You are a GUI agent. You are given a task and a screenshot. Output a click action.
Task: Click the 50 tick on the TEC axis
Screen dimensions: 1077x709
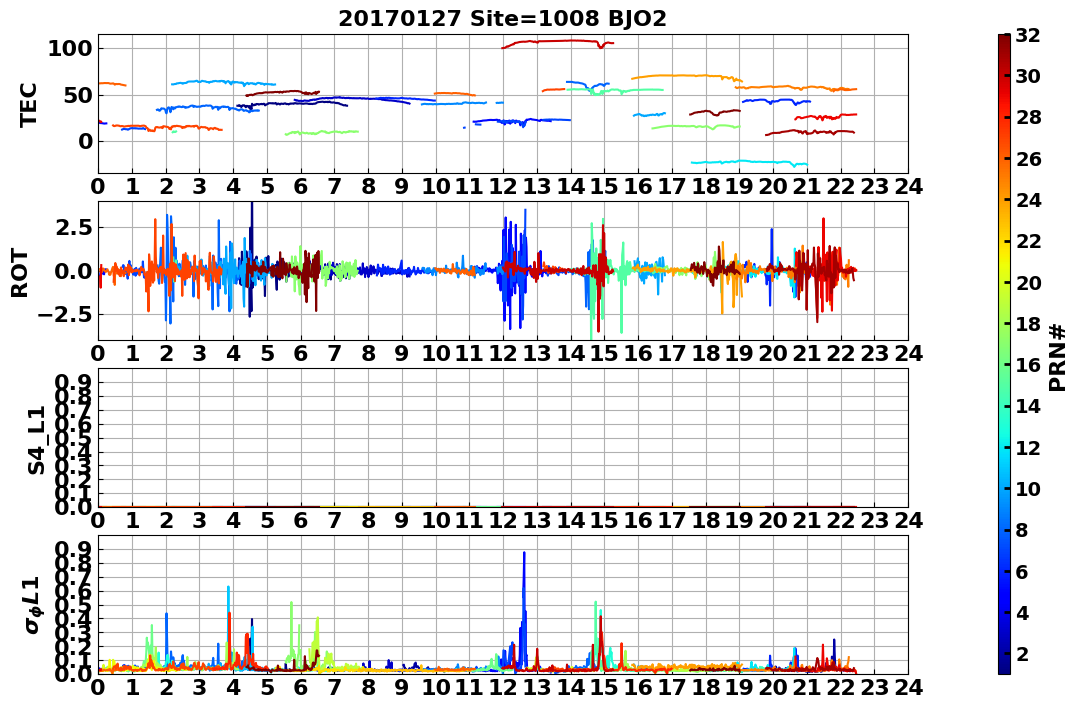77,95
